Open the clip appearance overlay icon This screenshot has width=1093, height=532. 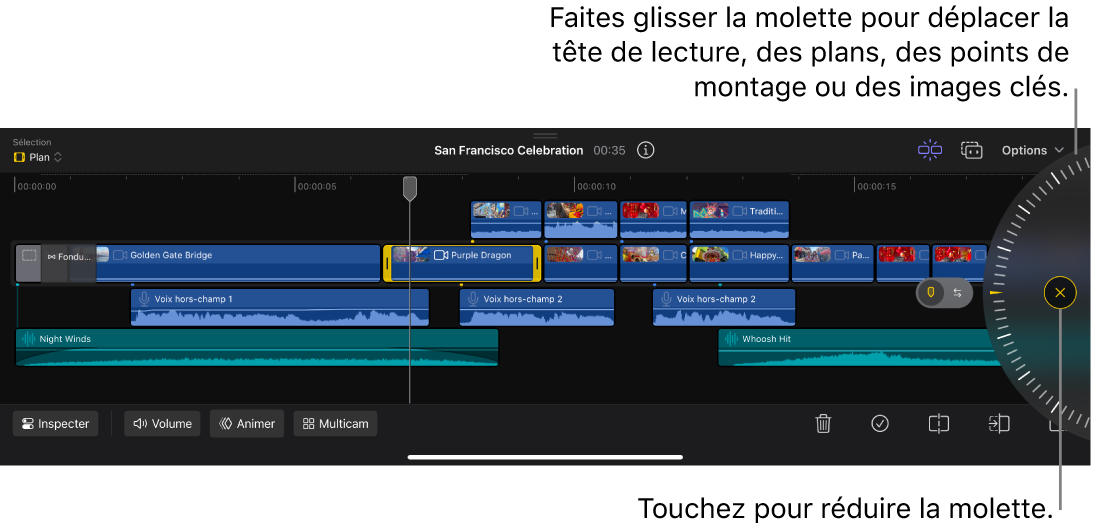[x=971, y=150]
